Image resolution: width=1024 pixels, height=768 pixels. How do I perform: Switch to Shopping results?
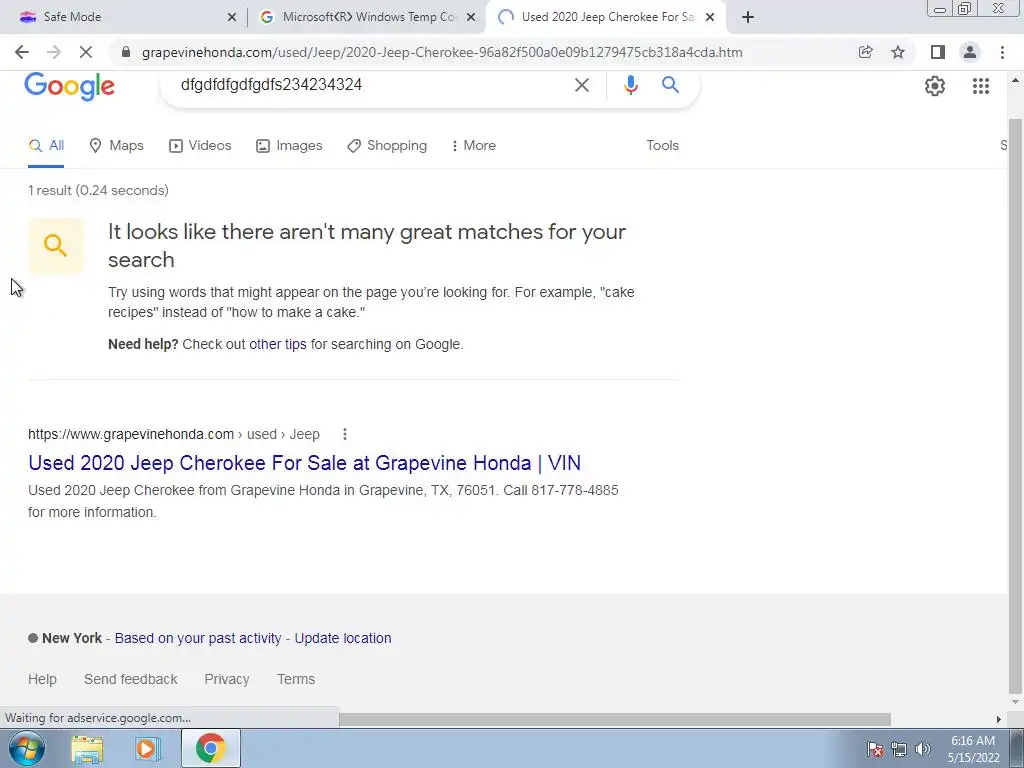(387, 146)
